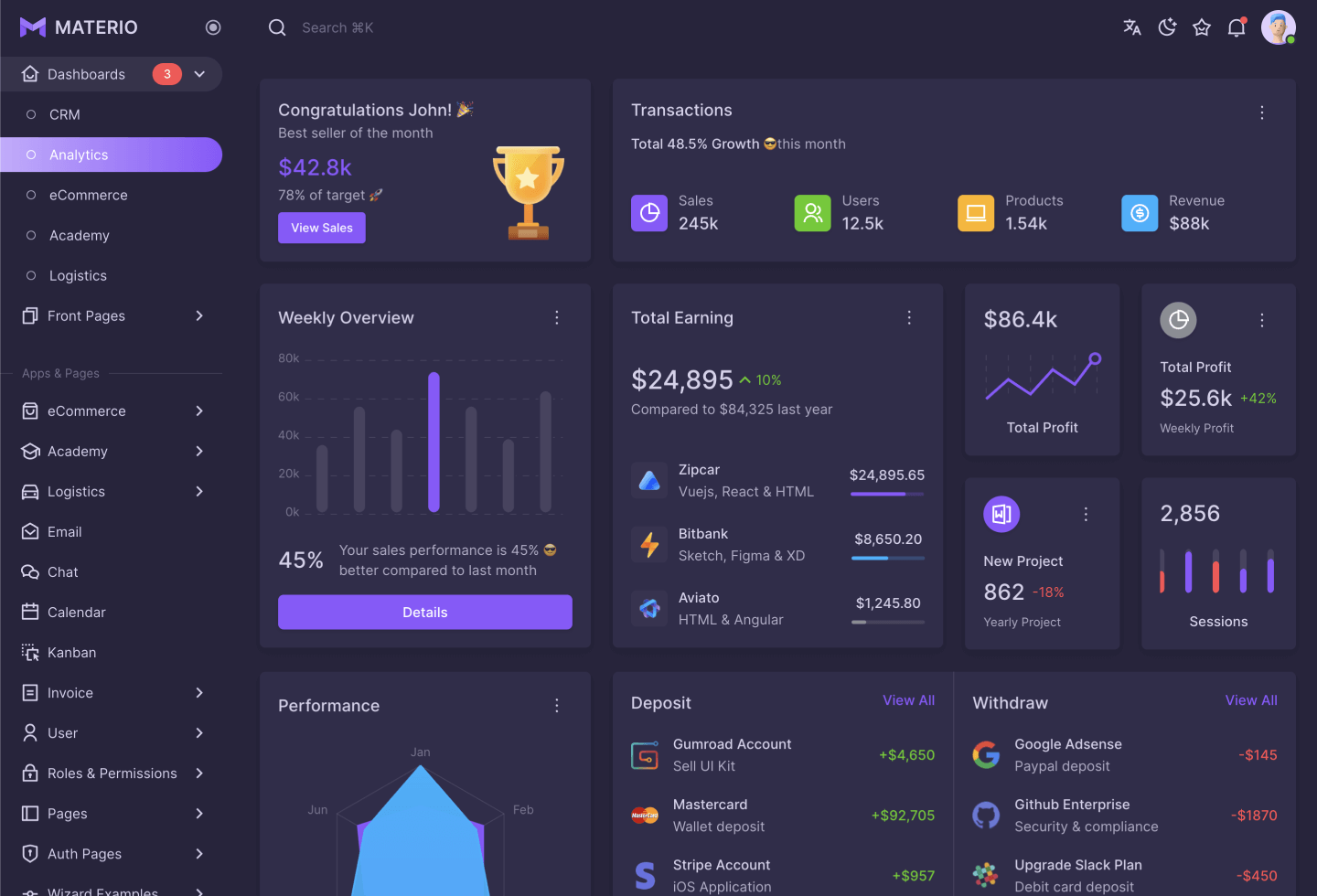The image size is (1317, 896).
Task: Expand the Front Pages chevron
Action: tap(199, 315)
